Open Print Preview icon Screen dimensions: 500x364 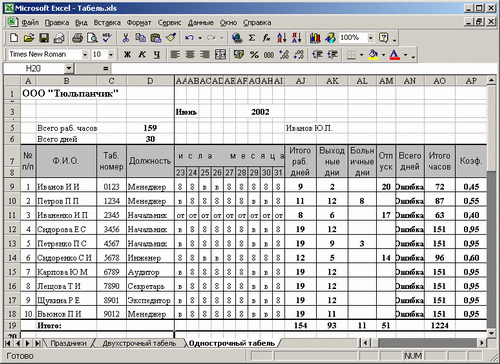[x=92, y=38]
